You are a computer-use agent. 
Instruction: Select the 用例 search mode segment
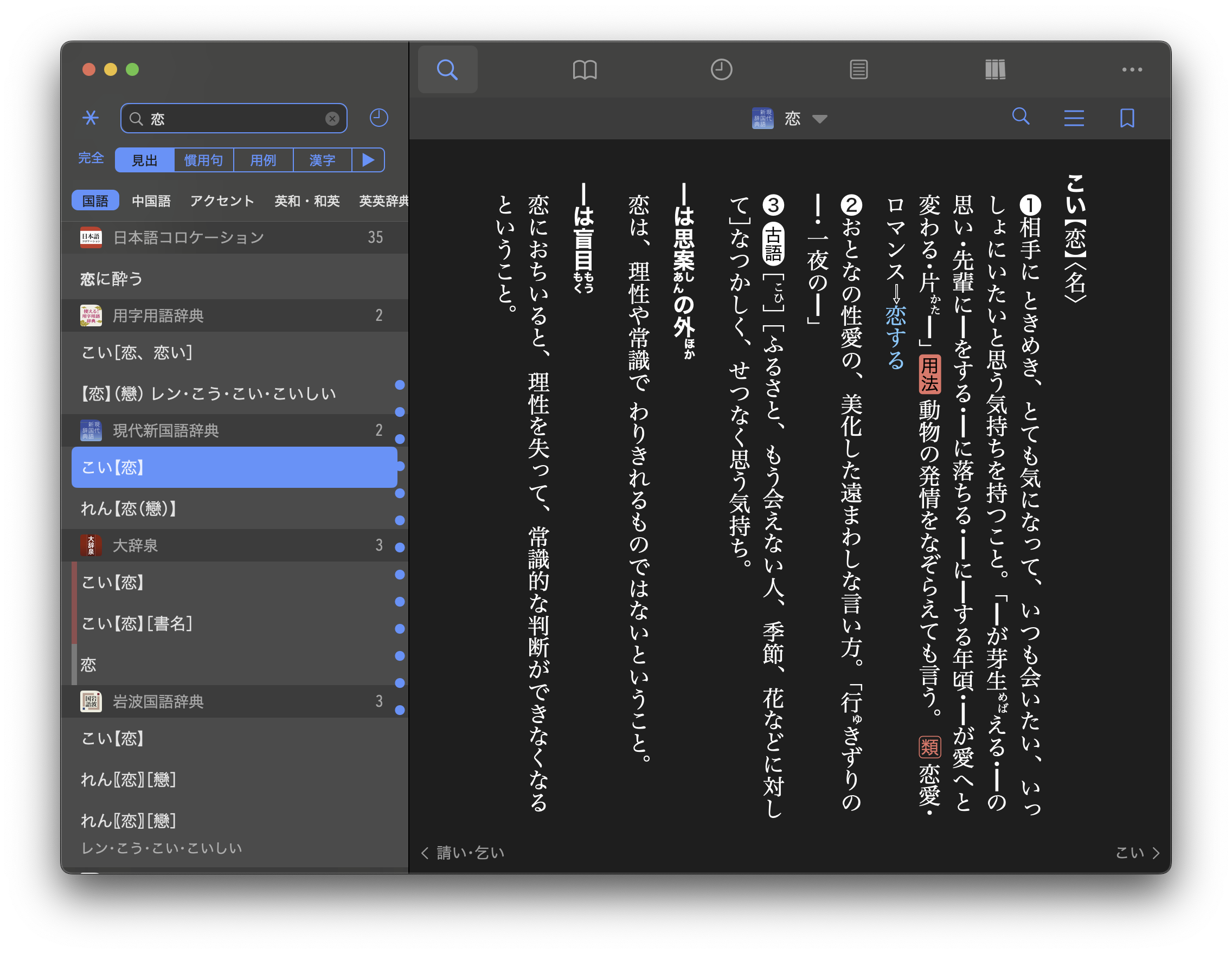(263, 160)
